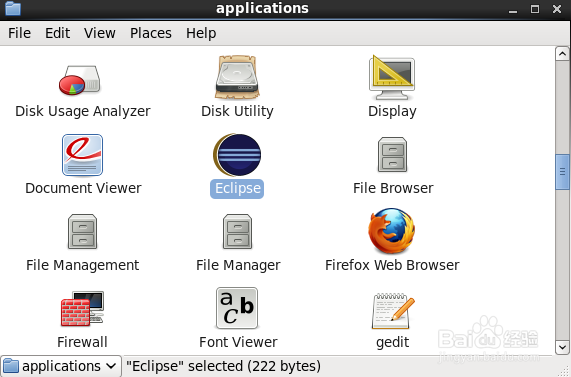Click the vertical scrollbar thumb
This screenshot has width=571, height=377.
point(562,172)
